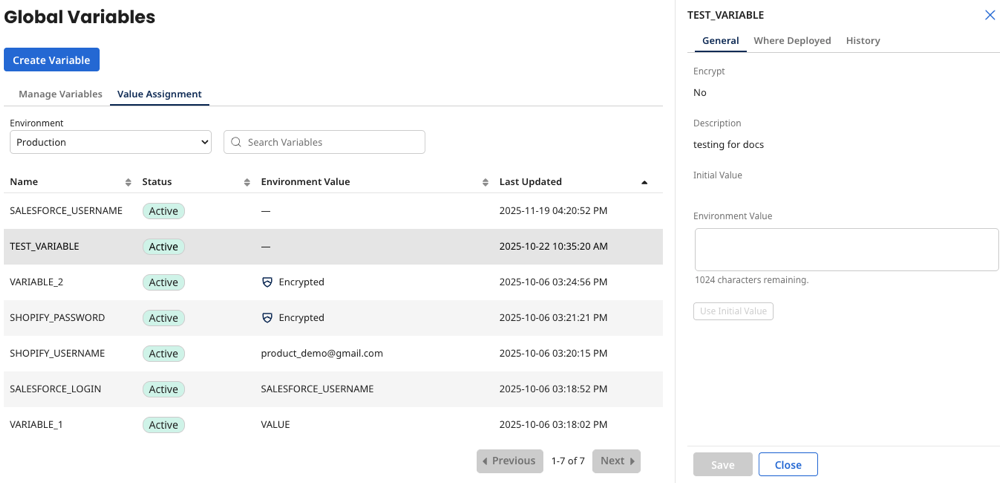1000x483 pixels.
Task: Click Active status badge for SHOPIFY_PASSWORD
Action: click(163, 318)
